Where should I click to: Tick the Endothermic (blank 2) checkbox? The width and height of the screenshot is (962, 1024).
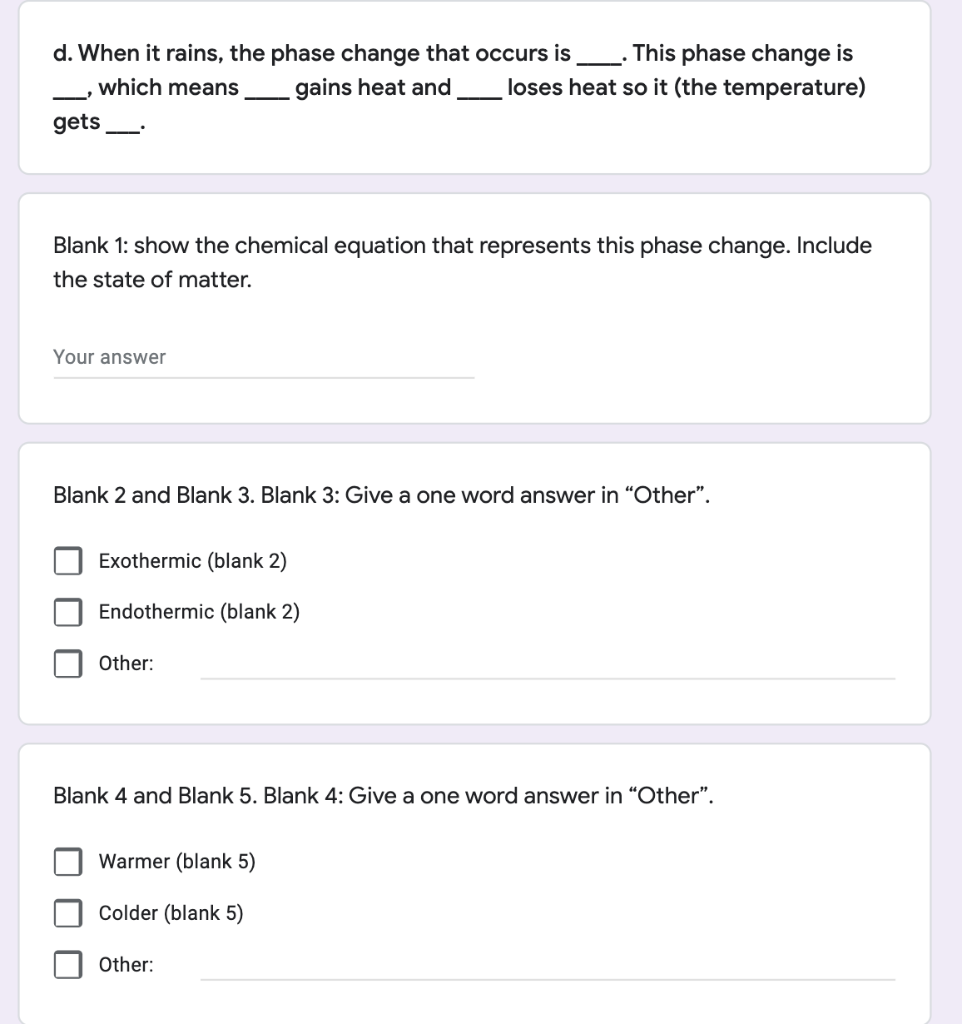click(x=68, y=612)
